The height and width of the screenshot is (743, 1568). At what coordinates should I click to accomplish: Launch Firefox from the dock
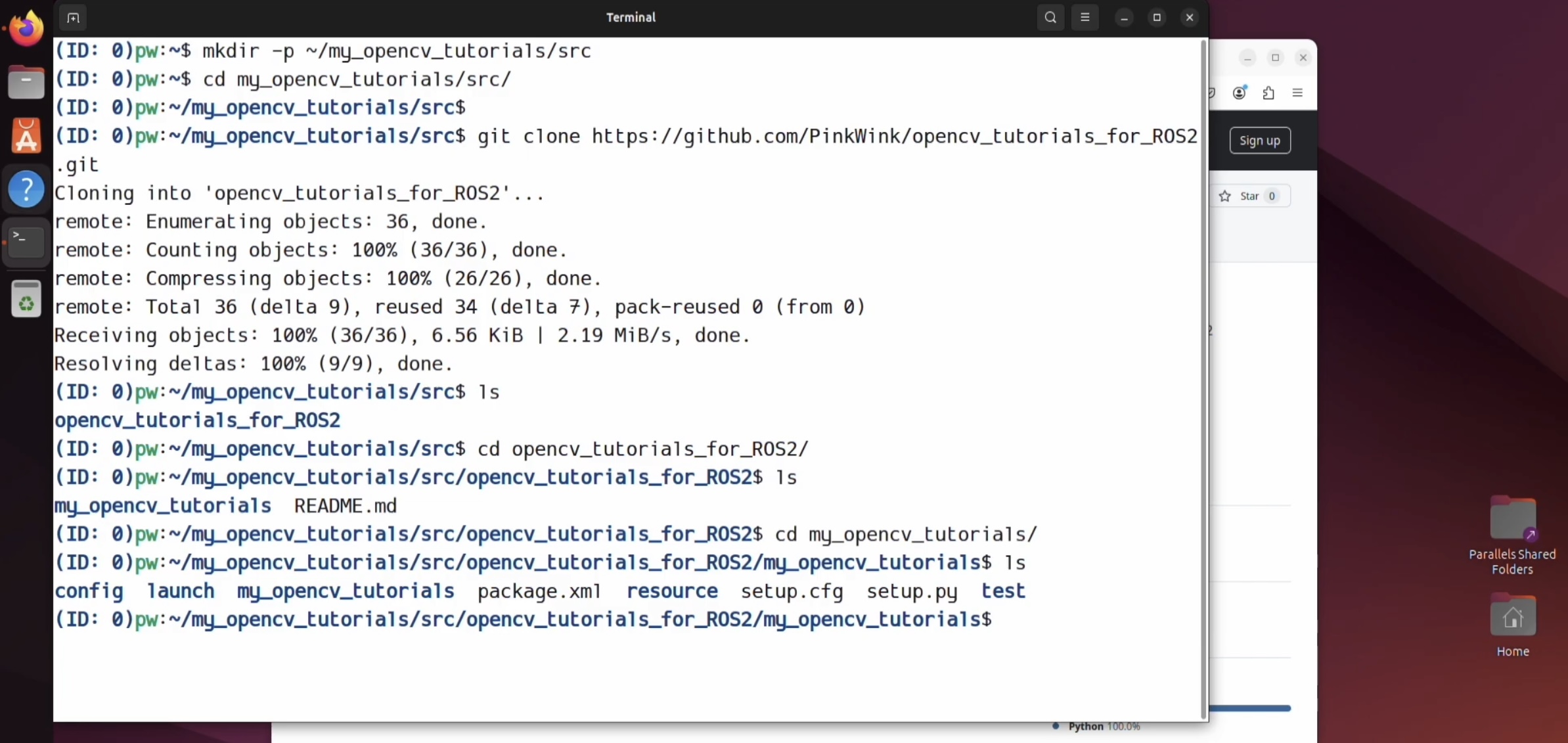(26, 28)
